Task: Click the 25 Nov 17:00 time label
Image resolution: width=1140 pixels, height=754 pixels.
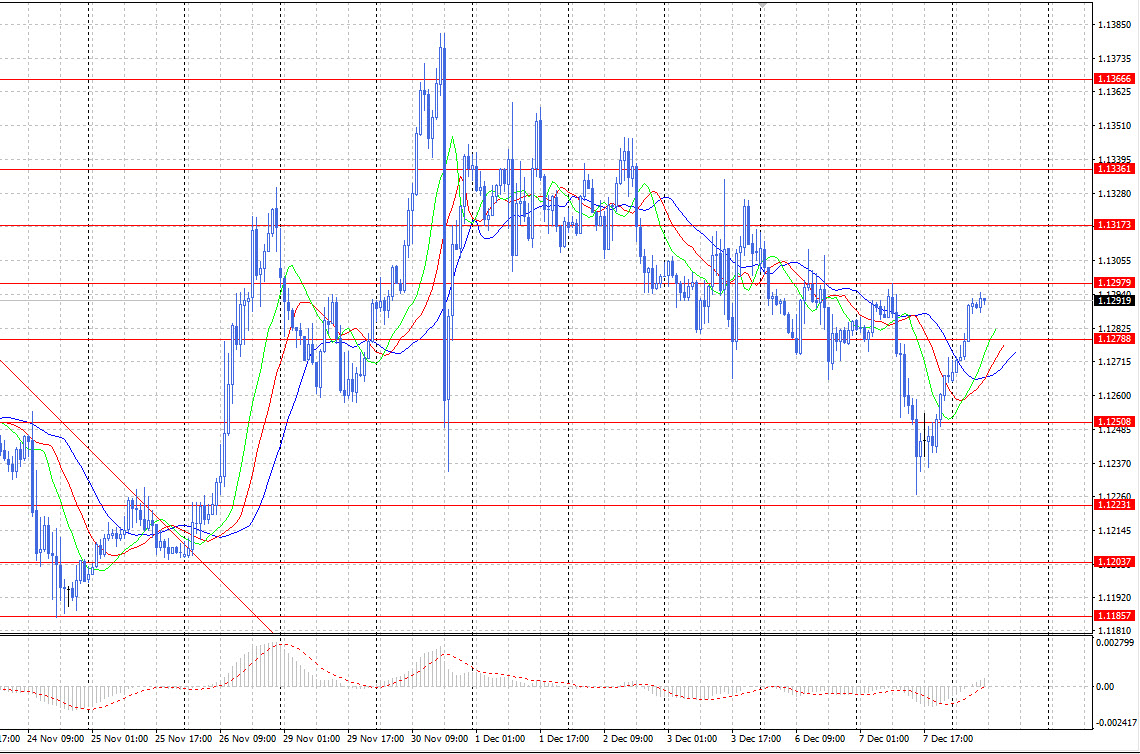Action: (183, 739)
